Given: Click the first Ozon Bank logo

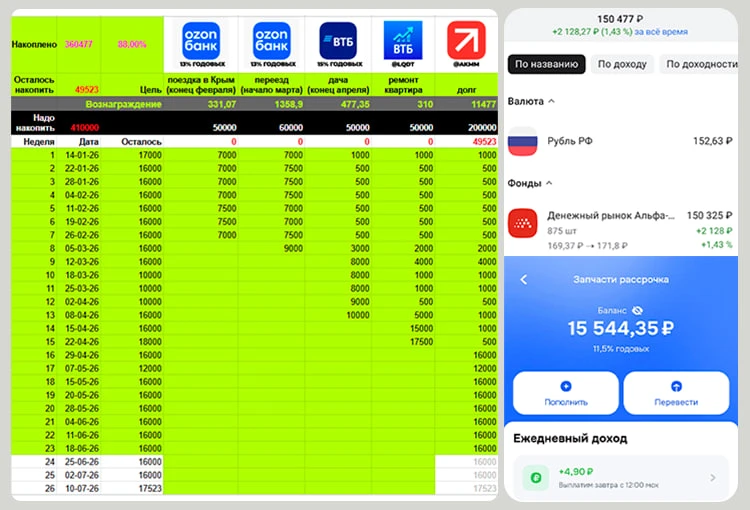Looking at the screenshot, I should pyautogui.click(x=201, y=41).
